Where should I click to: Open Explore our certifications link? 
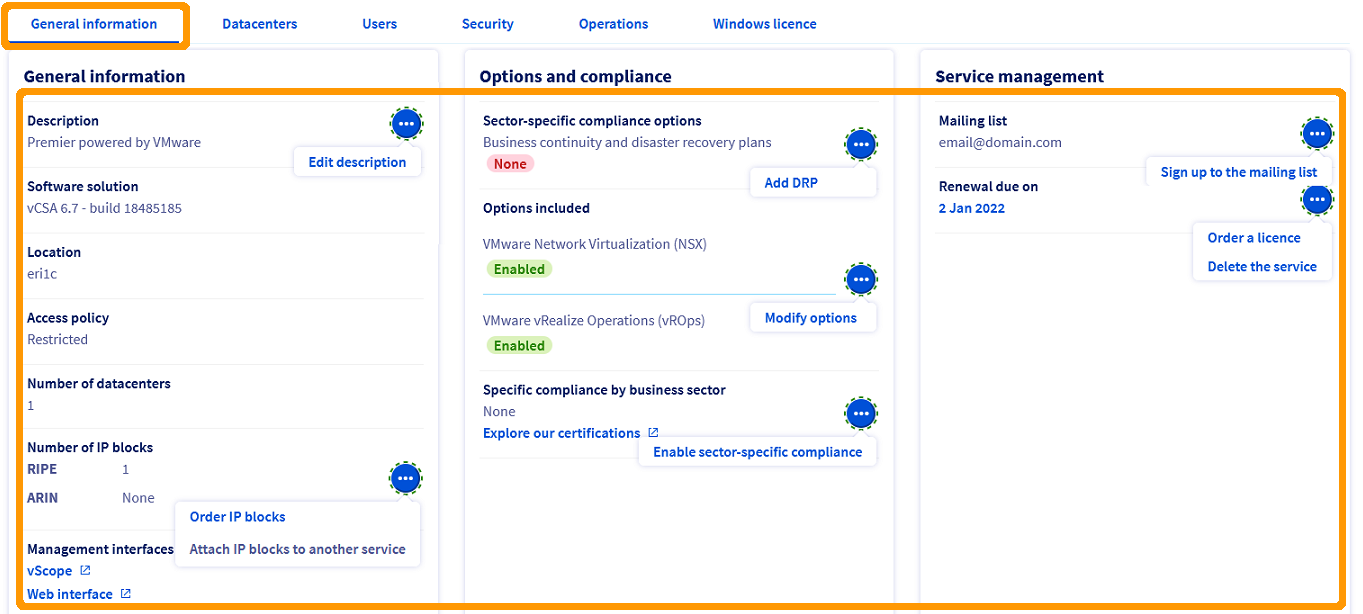pyautogui.click(x=561, y=433)
